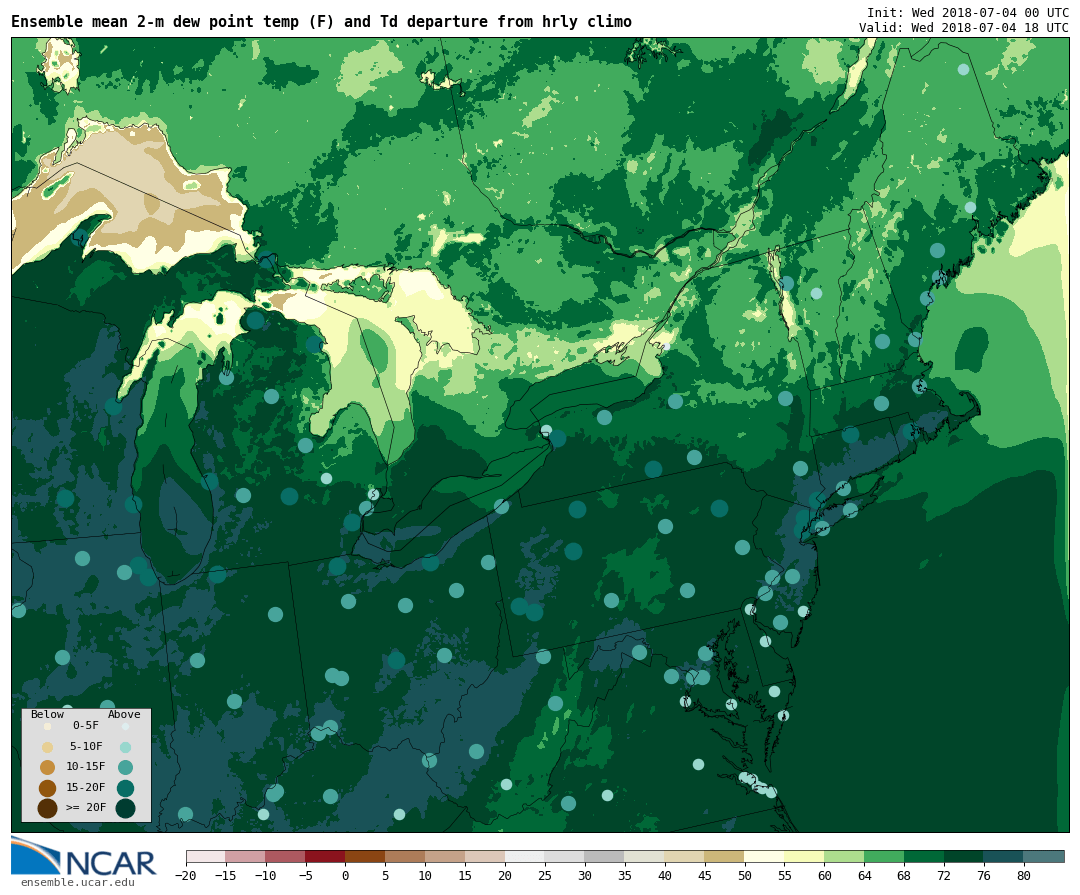Click the colorbar label 0
1080x895 pixels.
click(345, 875)
